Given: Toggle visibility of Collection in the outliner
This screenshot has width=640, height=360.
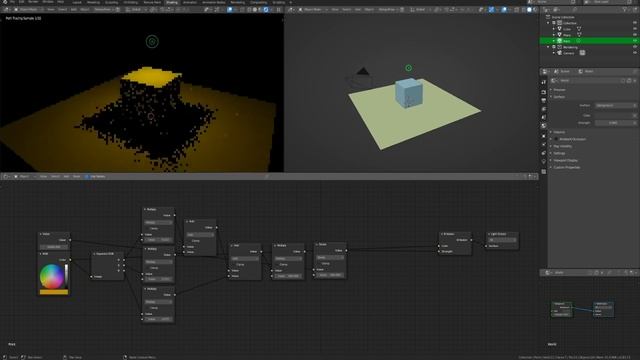Looking at the screenshot, I should click(635, 23).
